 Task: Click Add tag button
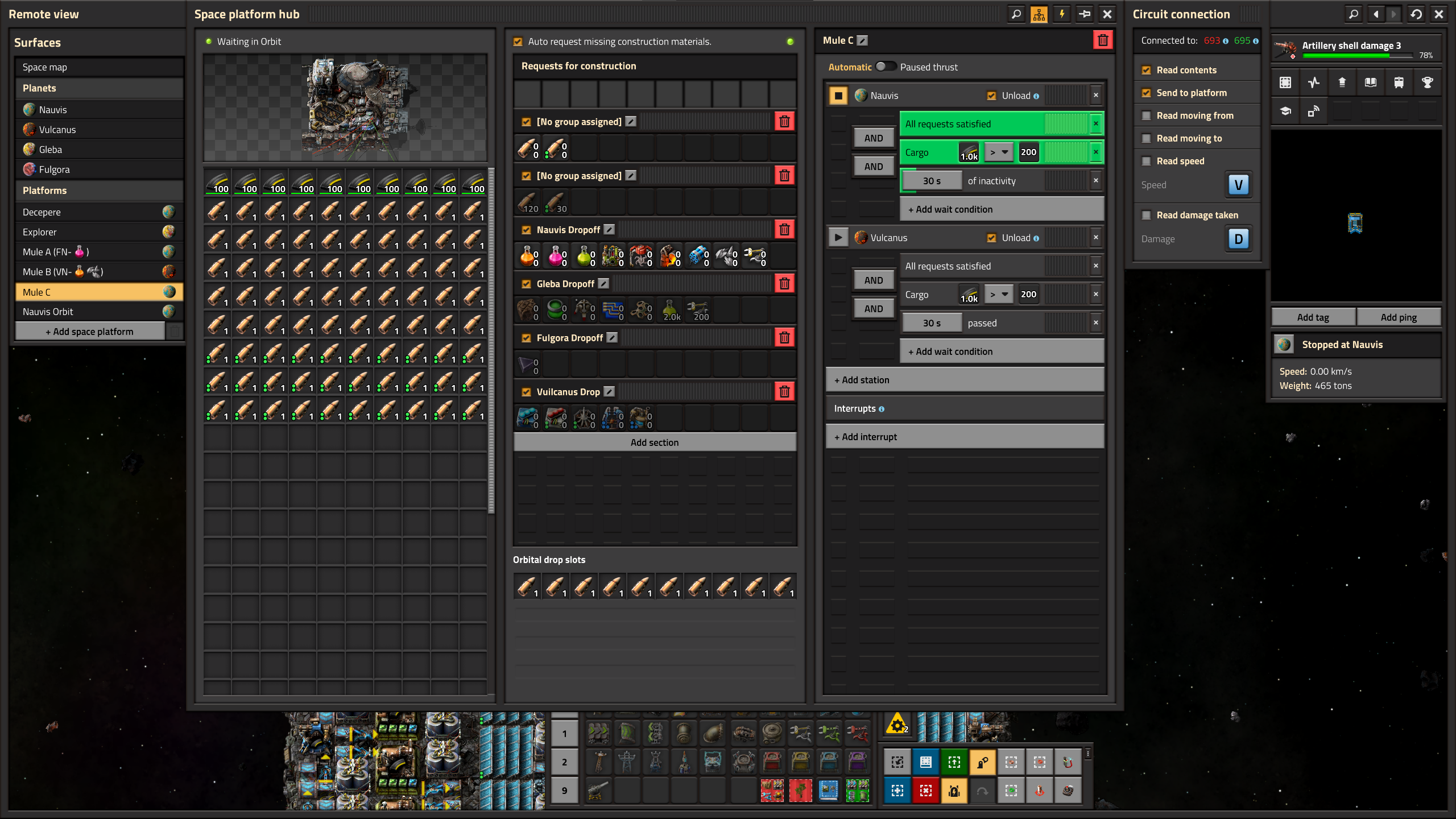1313,317
